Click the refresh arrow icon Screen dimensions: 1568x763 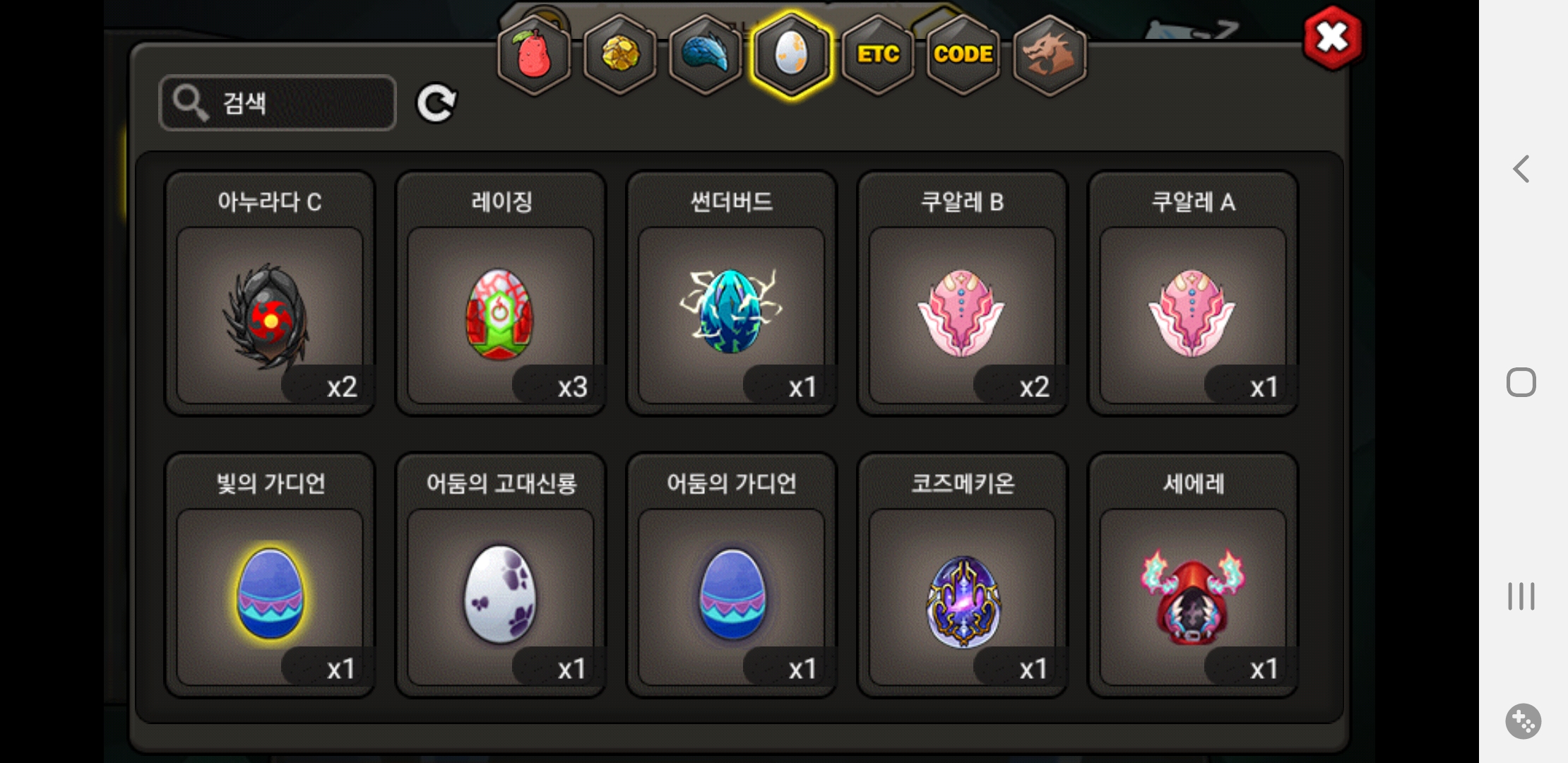pos(436,103)
